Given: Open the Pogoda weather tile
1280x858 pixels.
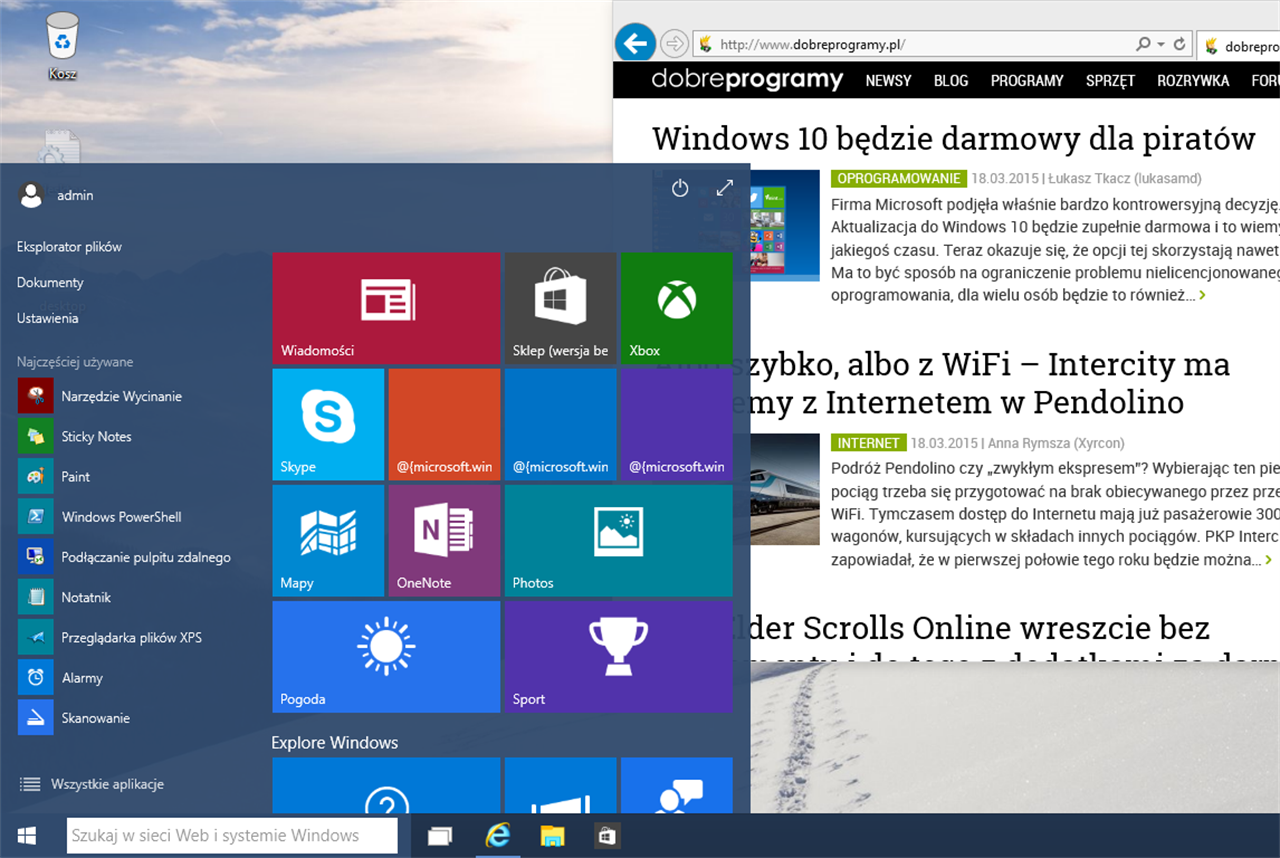Looking at the screenshot, I should click(386, 656).
